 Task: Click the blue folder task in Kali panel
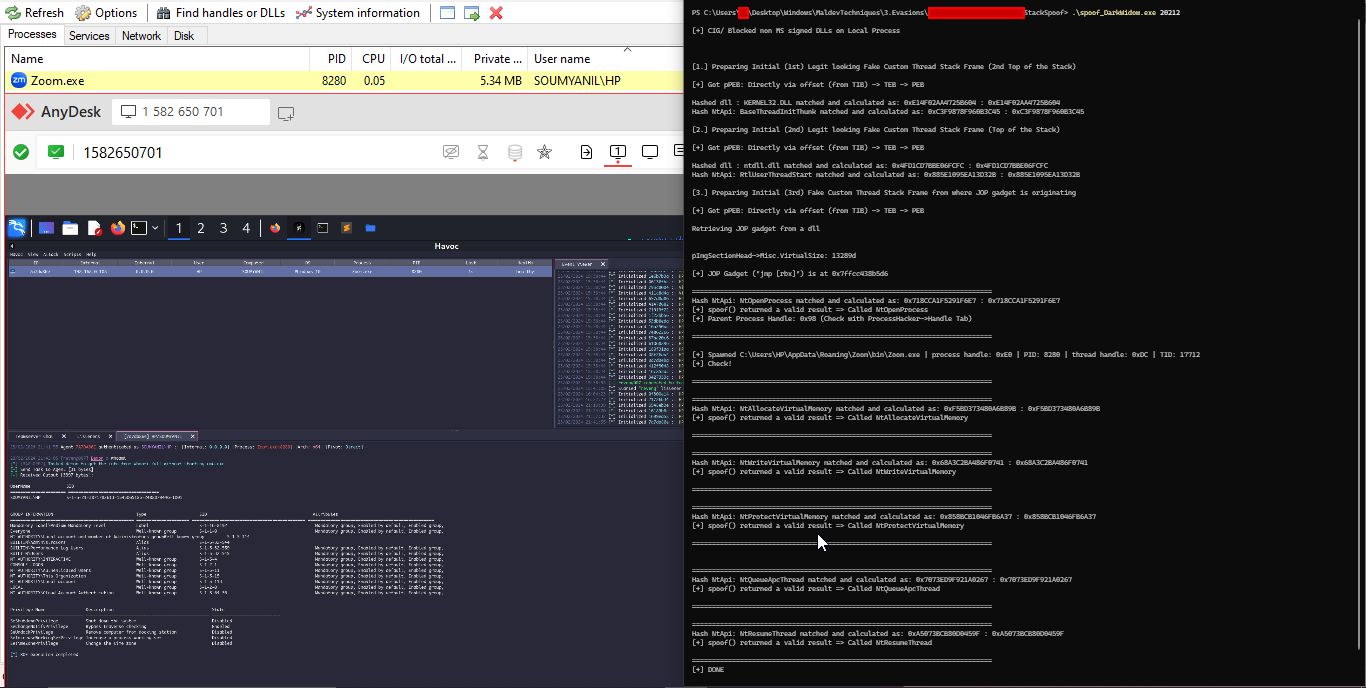point(370,228)
